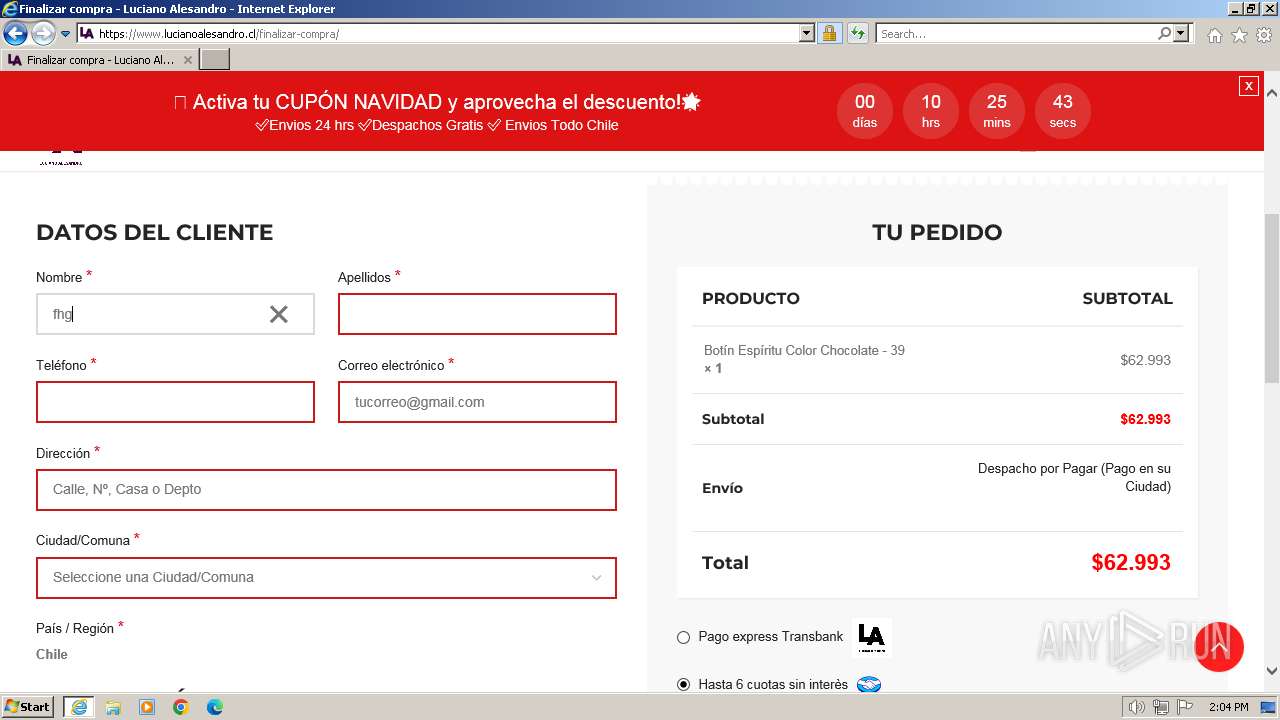Click the red scroll-to-top button
The width and height of the screenshot is (1280, 720).
[1218, 647]
